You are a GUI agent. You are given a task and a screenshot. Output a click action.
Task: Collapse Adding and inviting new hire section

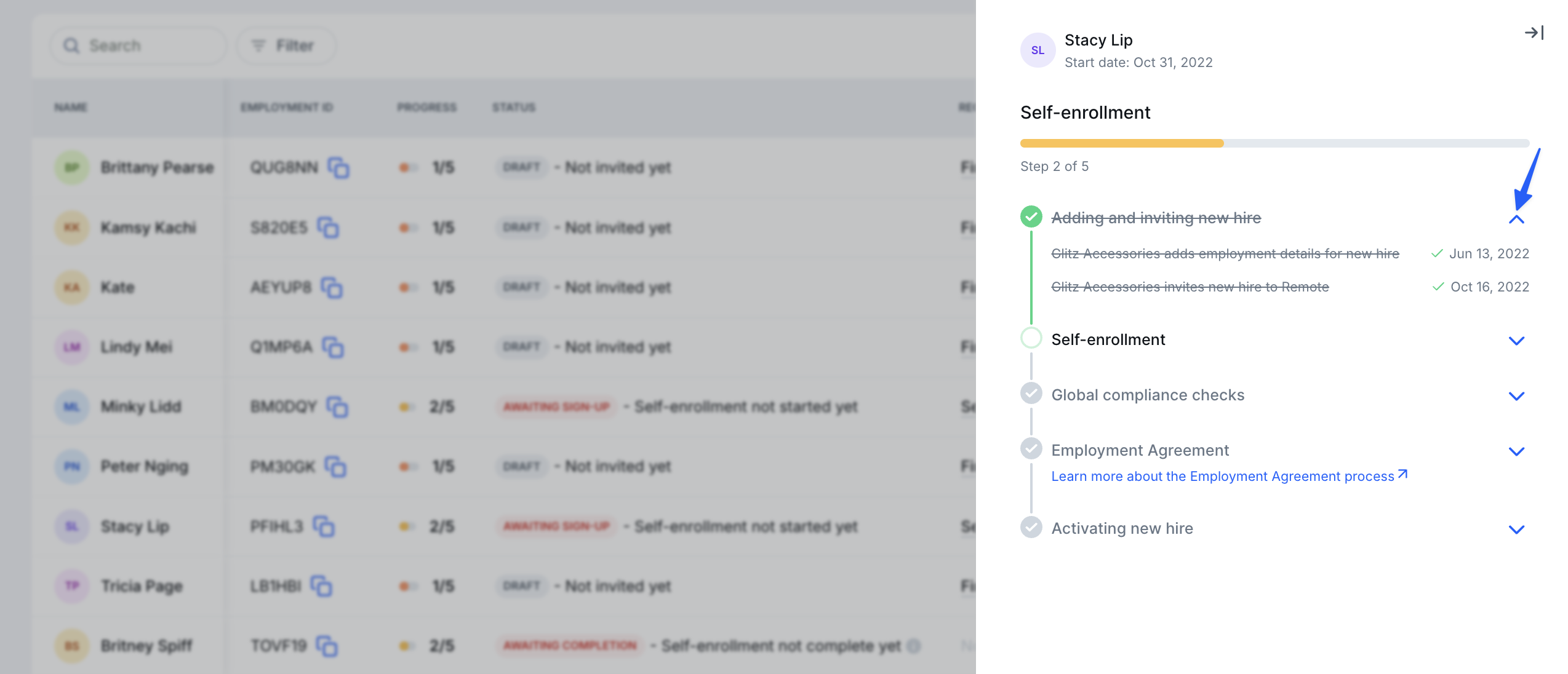coord(1516,219)
